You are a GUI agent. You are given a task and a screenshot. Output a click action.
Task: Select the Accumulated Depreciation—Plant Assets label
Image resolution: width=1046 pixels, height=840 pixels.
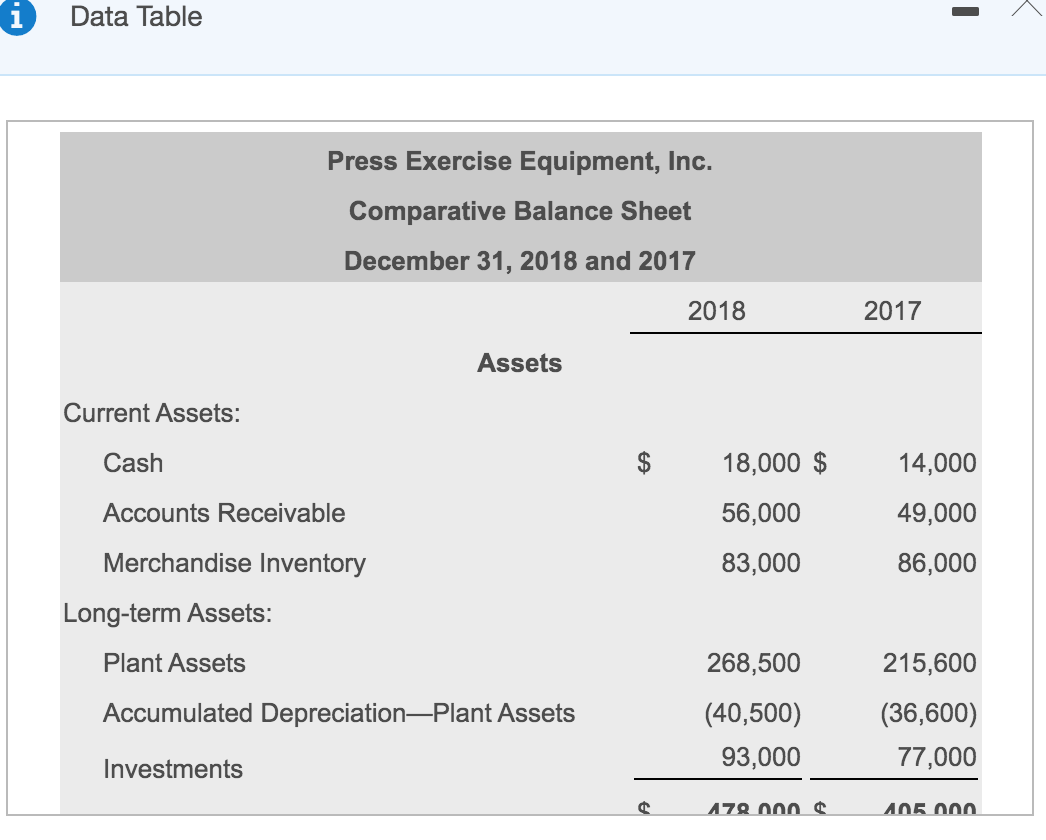[339, 713]
